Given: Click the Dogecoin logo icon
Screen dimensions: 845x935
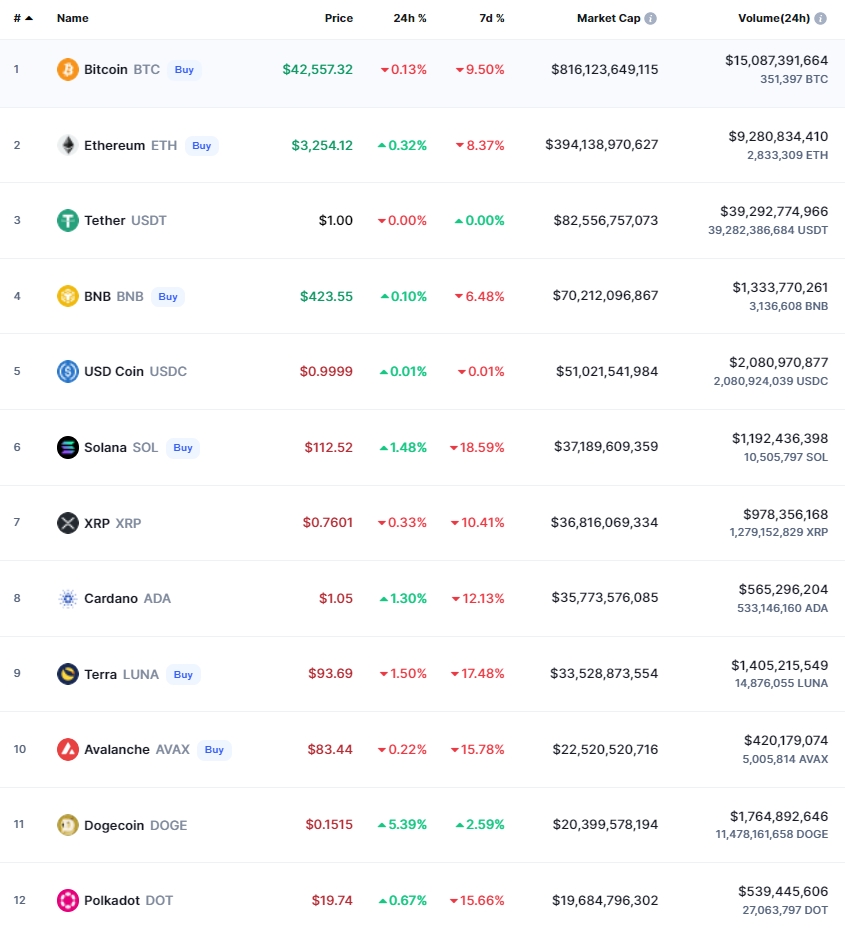Looking at the screenshot, I should click(x=68, y=825).
